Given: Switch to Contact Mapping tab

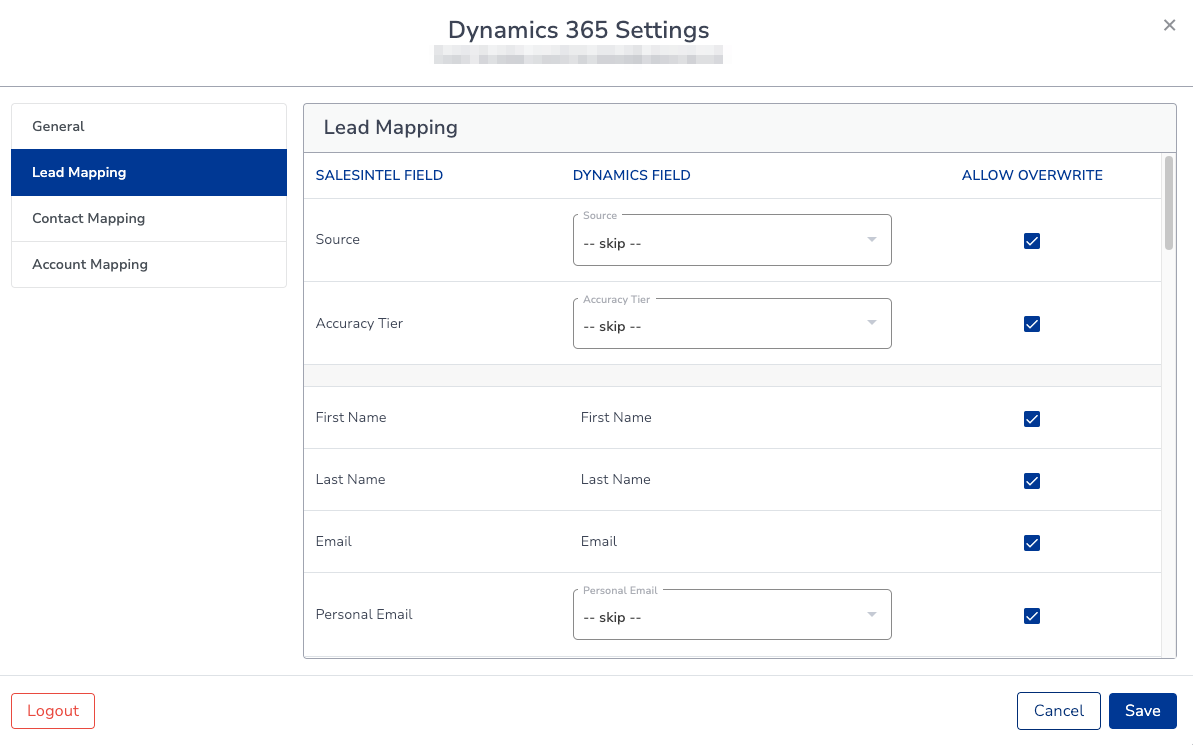Looking at the screenshot, I should point(149,218).
